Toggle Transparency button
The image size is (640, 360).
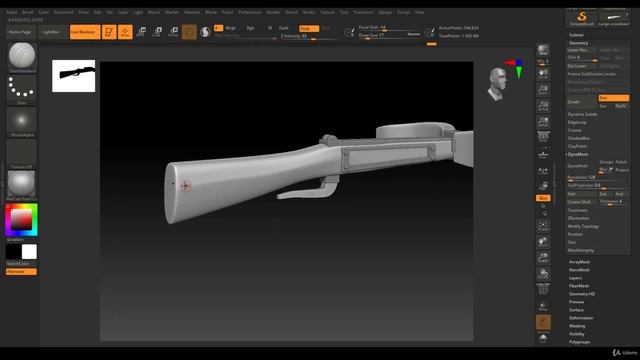pyautogui.click(x=543, y=305)
